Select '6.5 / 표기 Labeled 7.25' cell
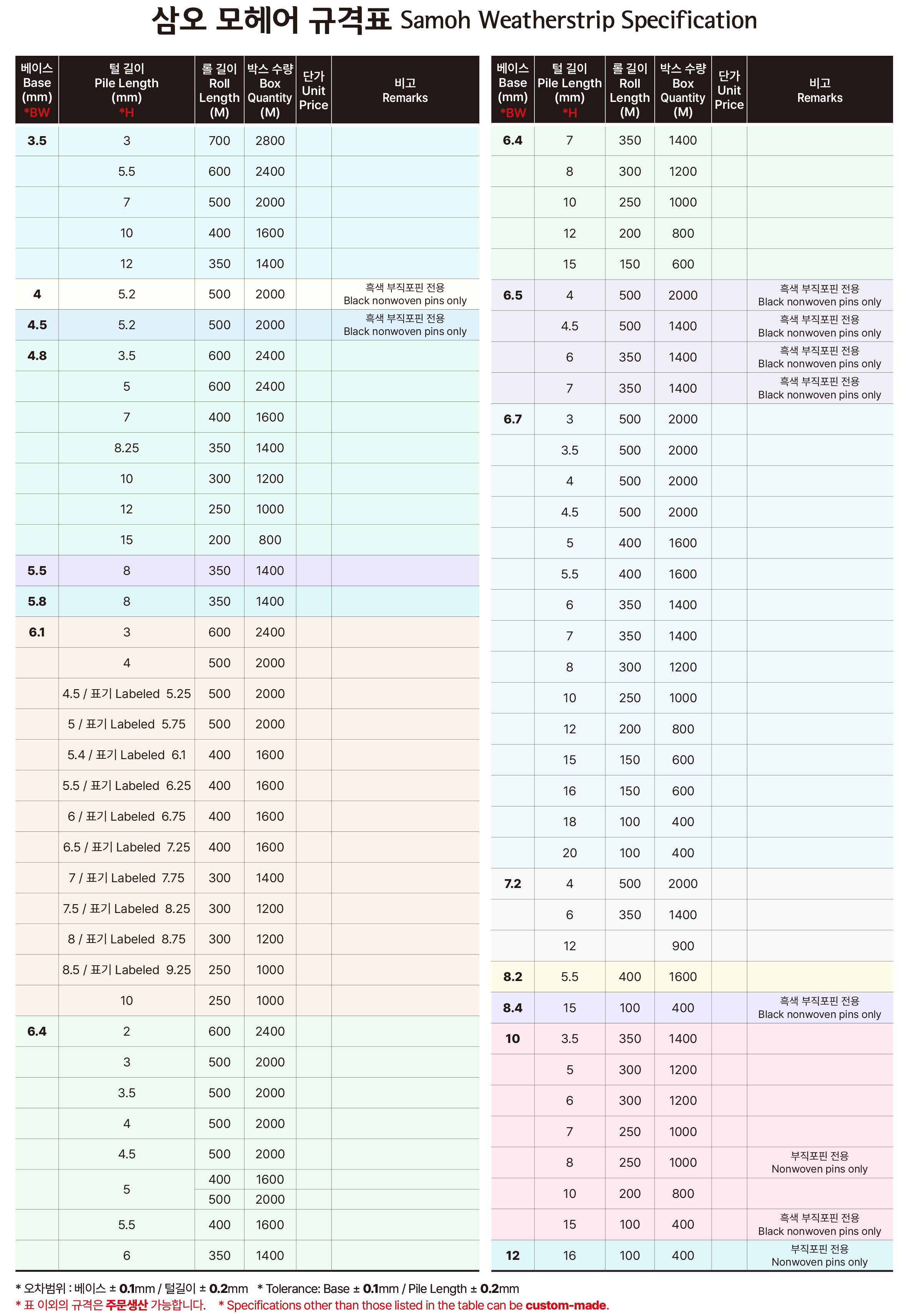Image resolution: width=910 pixels, height=1316 pixels. point(126,847)
